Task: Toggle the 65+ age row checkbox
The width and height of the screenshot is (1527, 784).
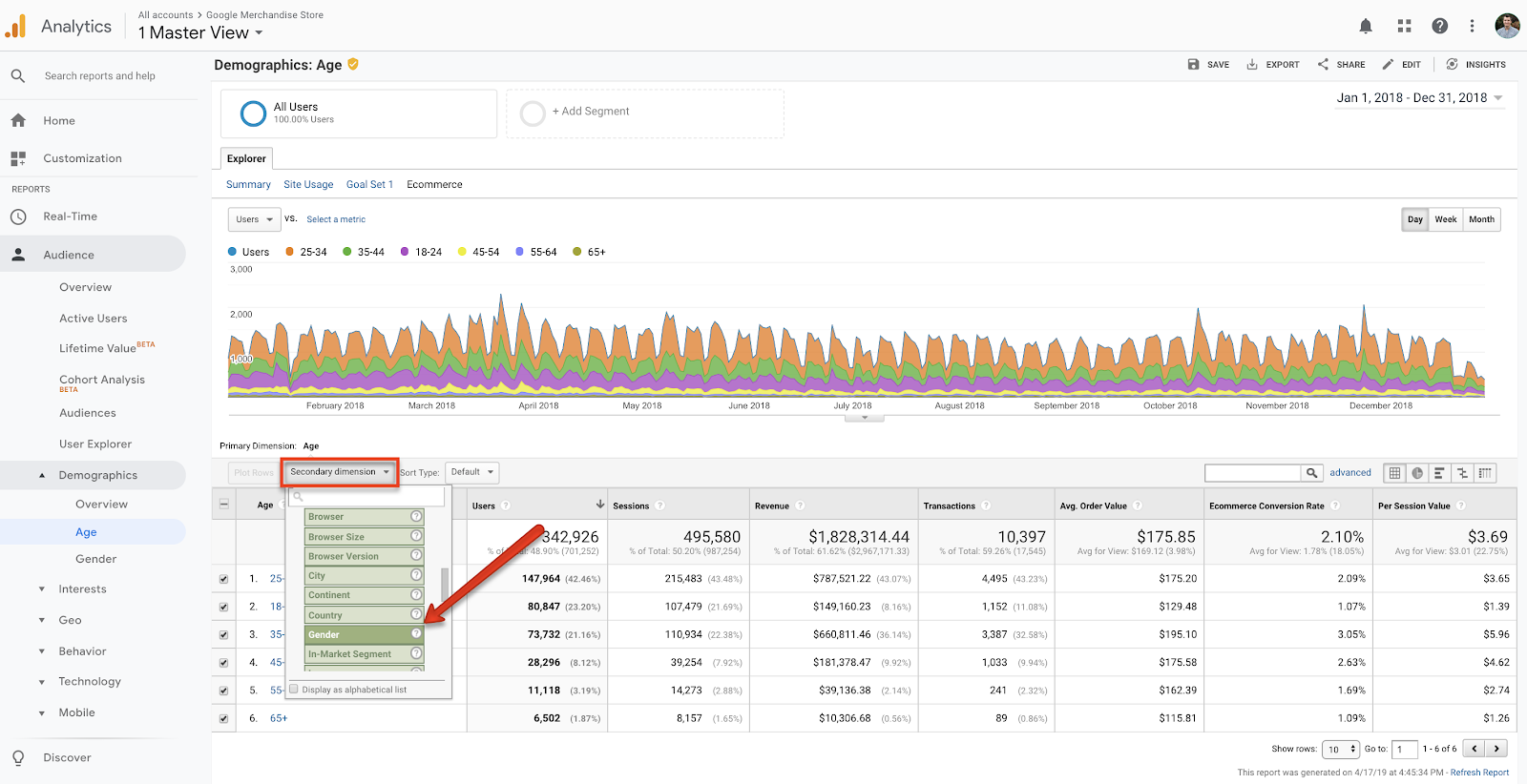Action: 223,718
